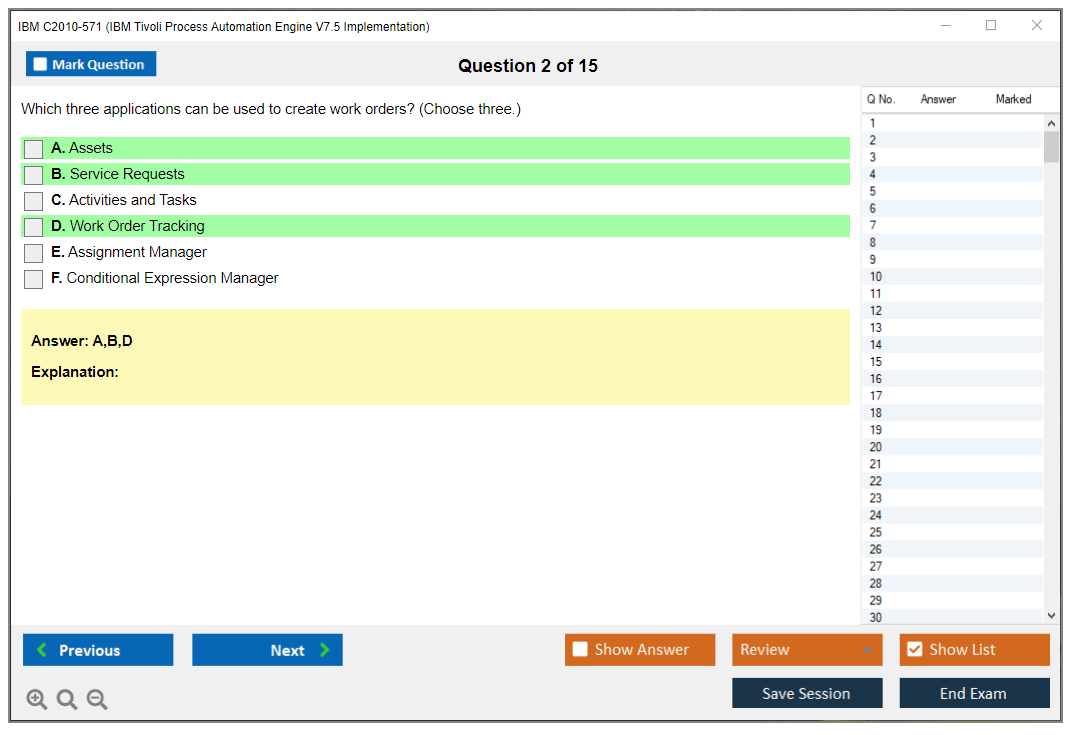Go to the Next question

pyautogui.click(x=267, y=650)
